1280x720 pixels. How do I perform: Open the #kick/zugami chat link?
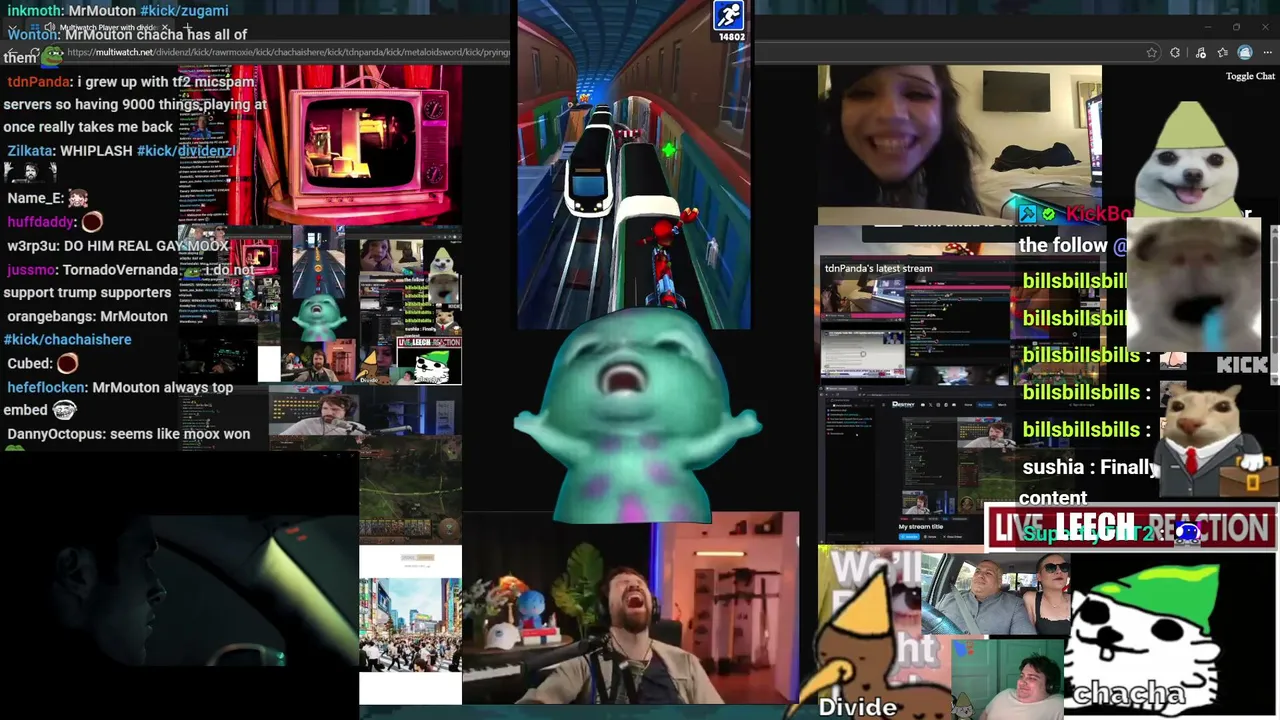pyautogui.click(x=184, y=10)
